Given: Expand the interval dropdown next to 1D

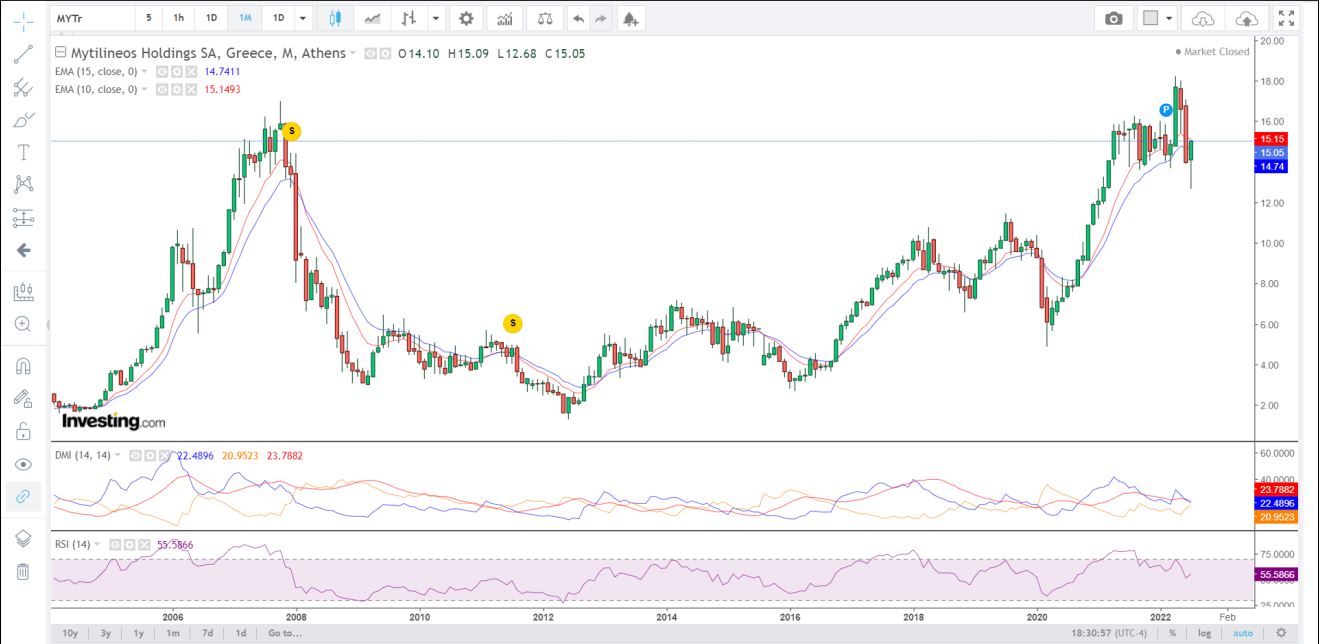Looking at the screenshot, I should pos(303,18).
